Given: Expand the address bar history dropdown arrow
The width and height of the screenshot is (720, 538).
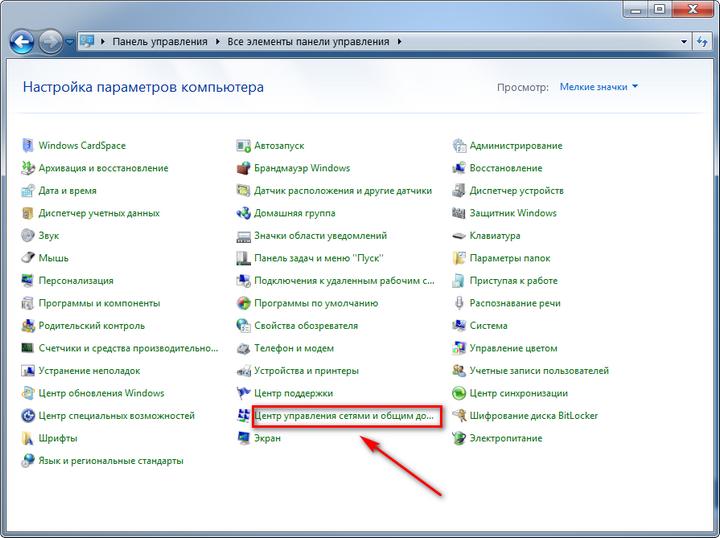Looking at the screenshot, I should pyautogui.click(x=684, y=42).
